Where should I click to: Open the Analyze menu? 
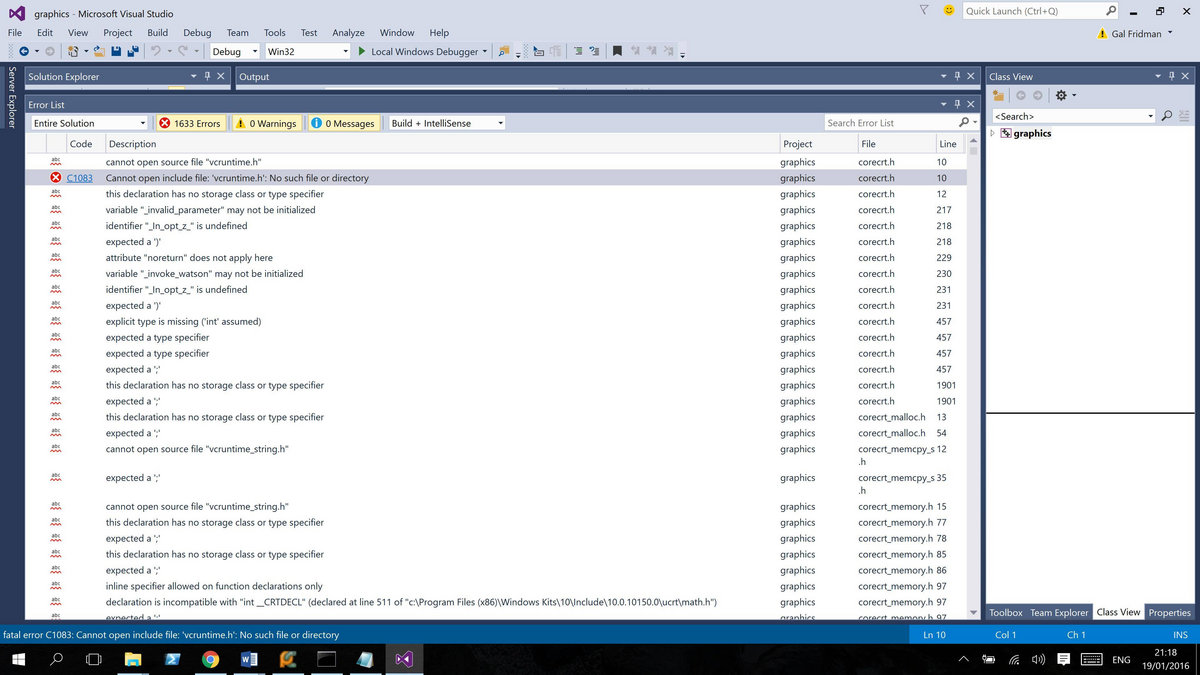coord(348,33)
